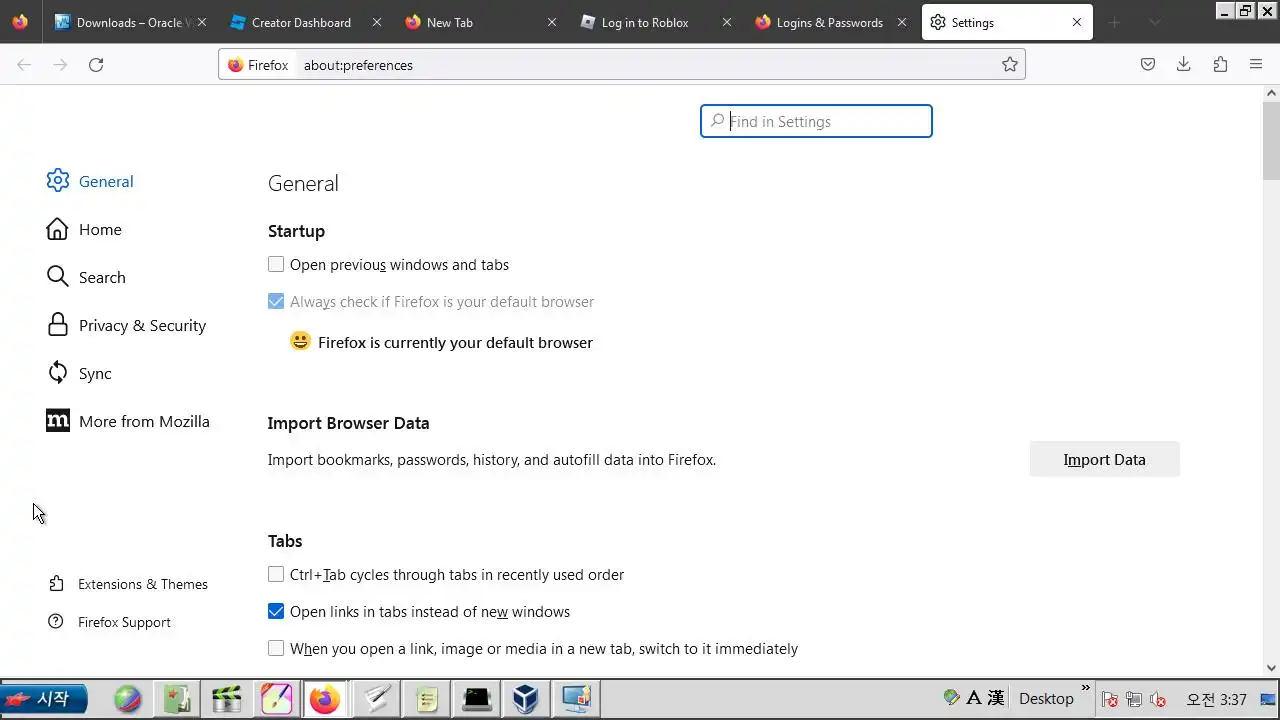The width and height of the screenshot is (1280, 720).
Task: Open More from Mozilla page
Action: [128, 421]
